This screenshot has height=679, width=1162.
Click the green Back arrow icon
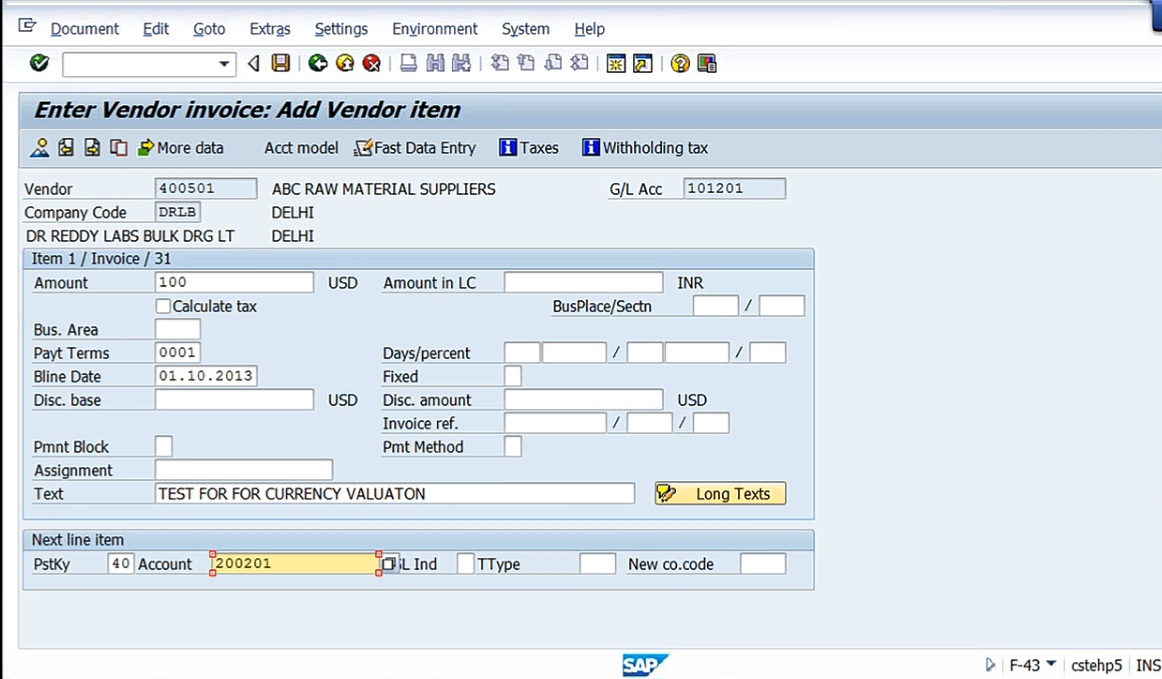(x=318, y=63)
